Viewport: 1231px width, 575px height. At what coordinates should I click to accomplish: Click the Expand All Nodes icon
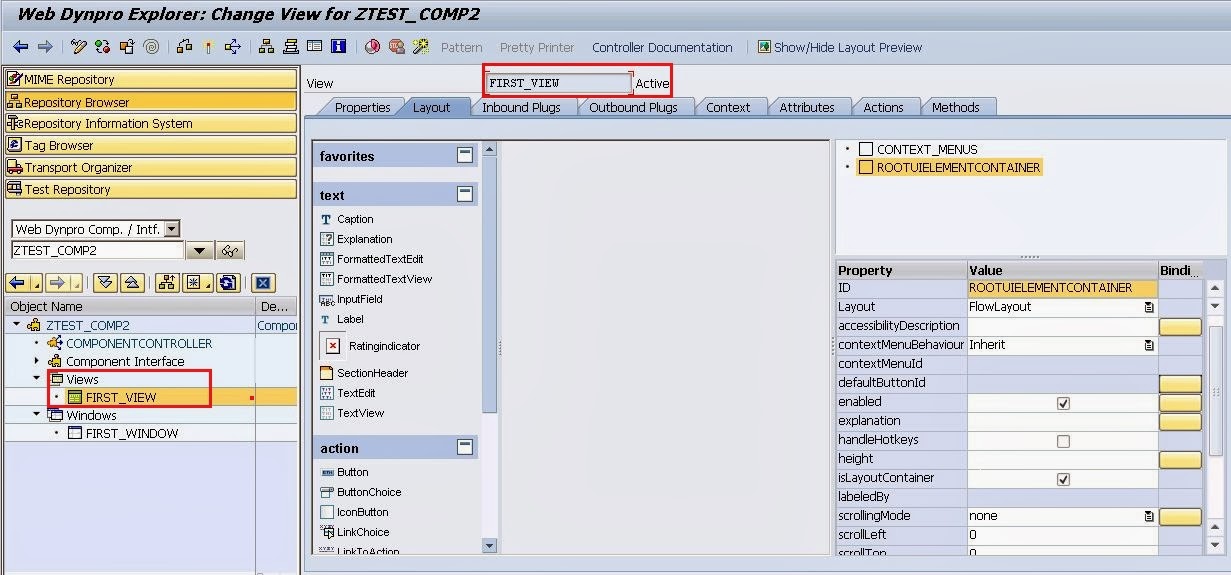[105, 283]
